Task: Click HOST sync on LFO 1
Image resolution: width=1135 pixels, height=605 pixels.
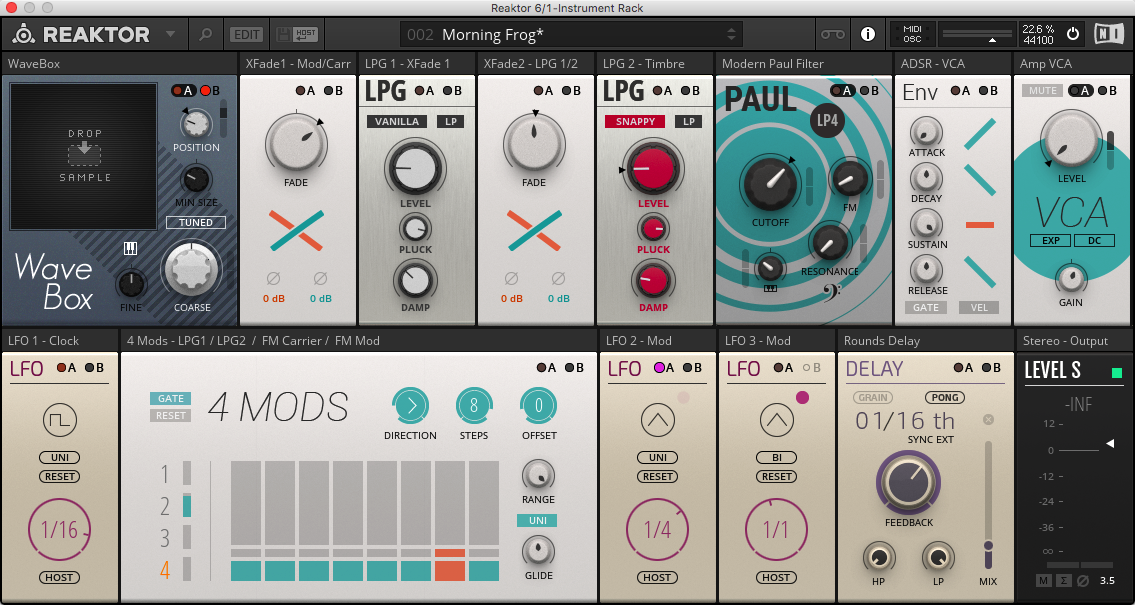Action: pyautogui.click(x=59, y=578)
